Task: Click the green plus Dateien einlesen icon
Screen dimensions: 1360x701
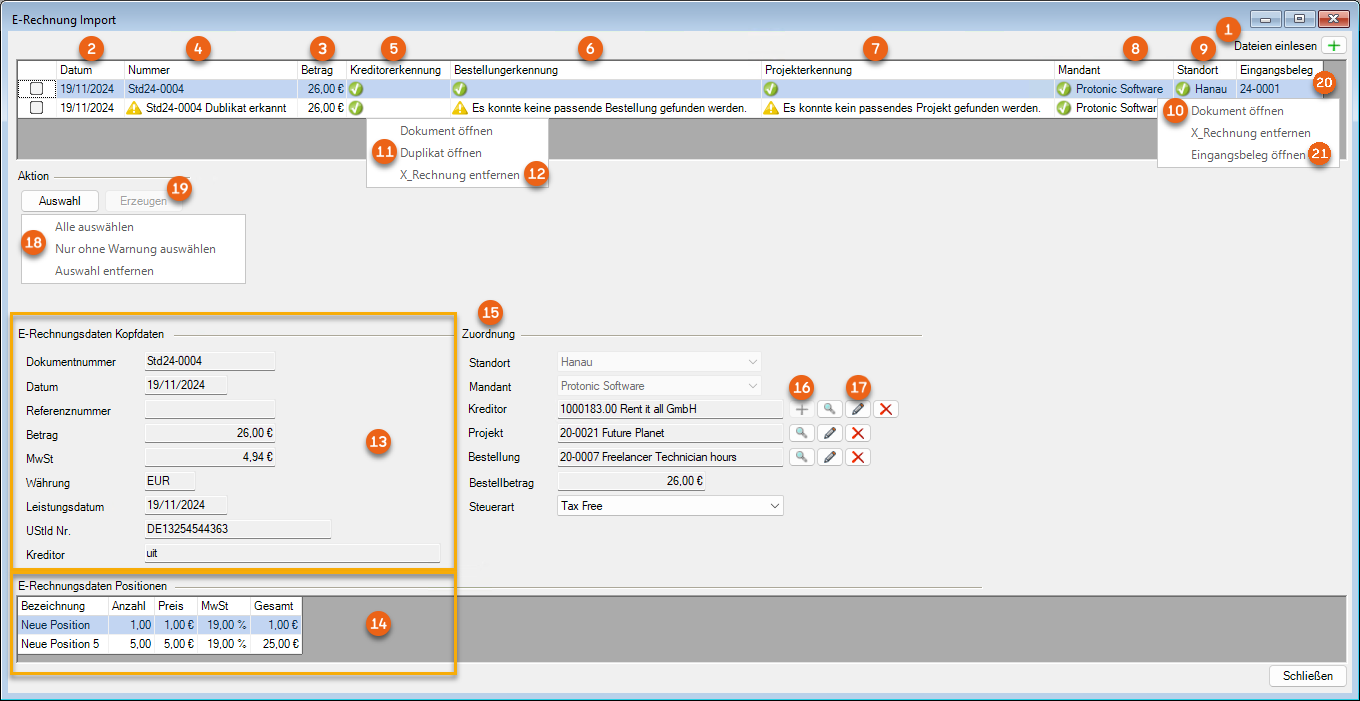Action: [x=1333, y=46]
